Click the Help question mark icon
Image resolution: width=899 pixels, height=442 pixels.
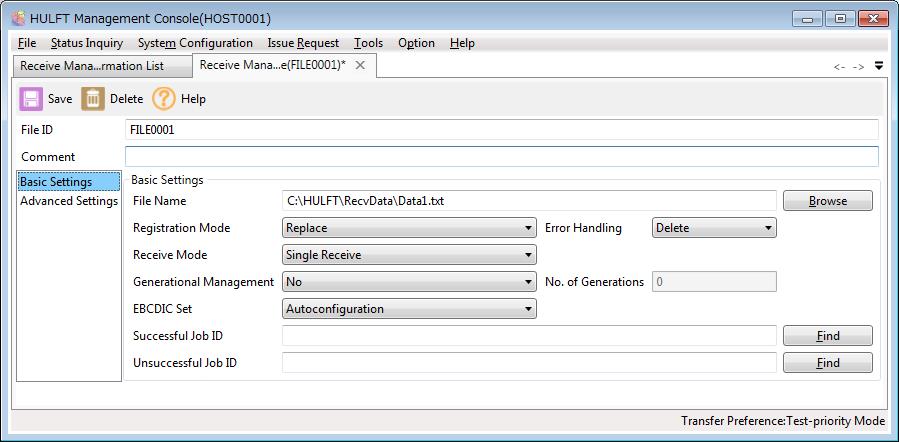(x=164, y=99)
